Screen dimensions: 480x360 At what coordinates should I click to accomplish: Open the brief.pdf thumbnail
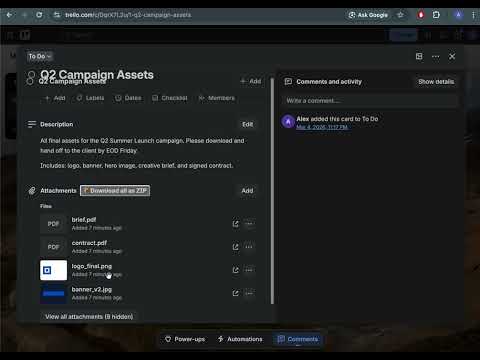coord(53,224)
